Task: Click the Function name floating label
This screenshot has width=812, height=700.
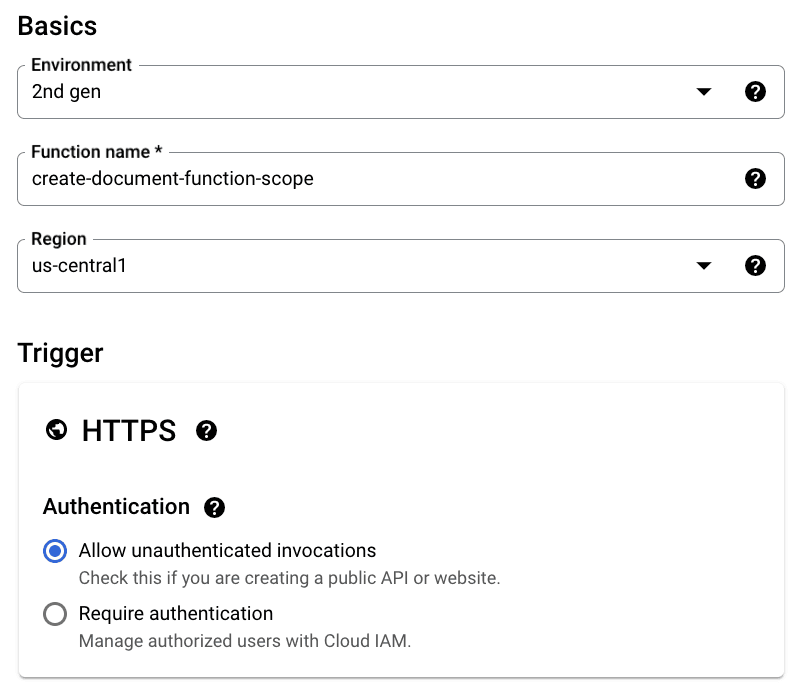Action: point(96,152)
